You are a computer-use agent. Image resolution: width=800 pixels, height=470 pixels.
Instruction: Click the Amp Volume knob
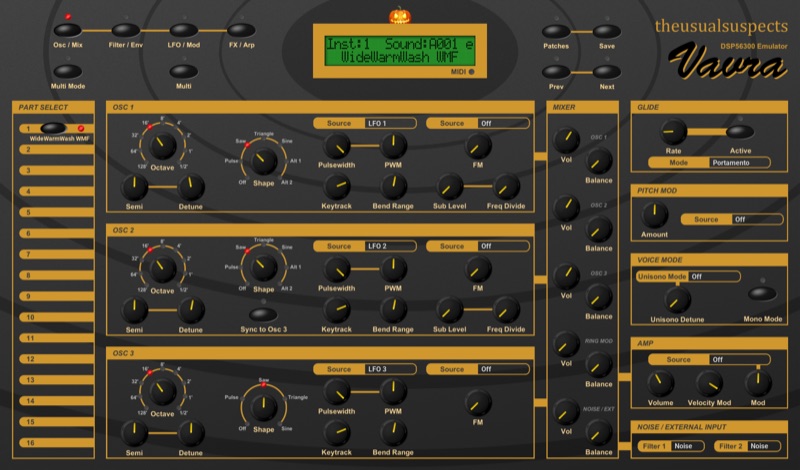point(660,383)
